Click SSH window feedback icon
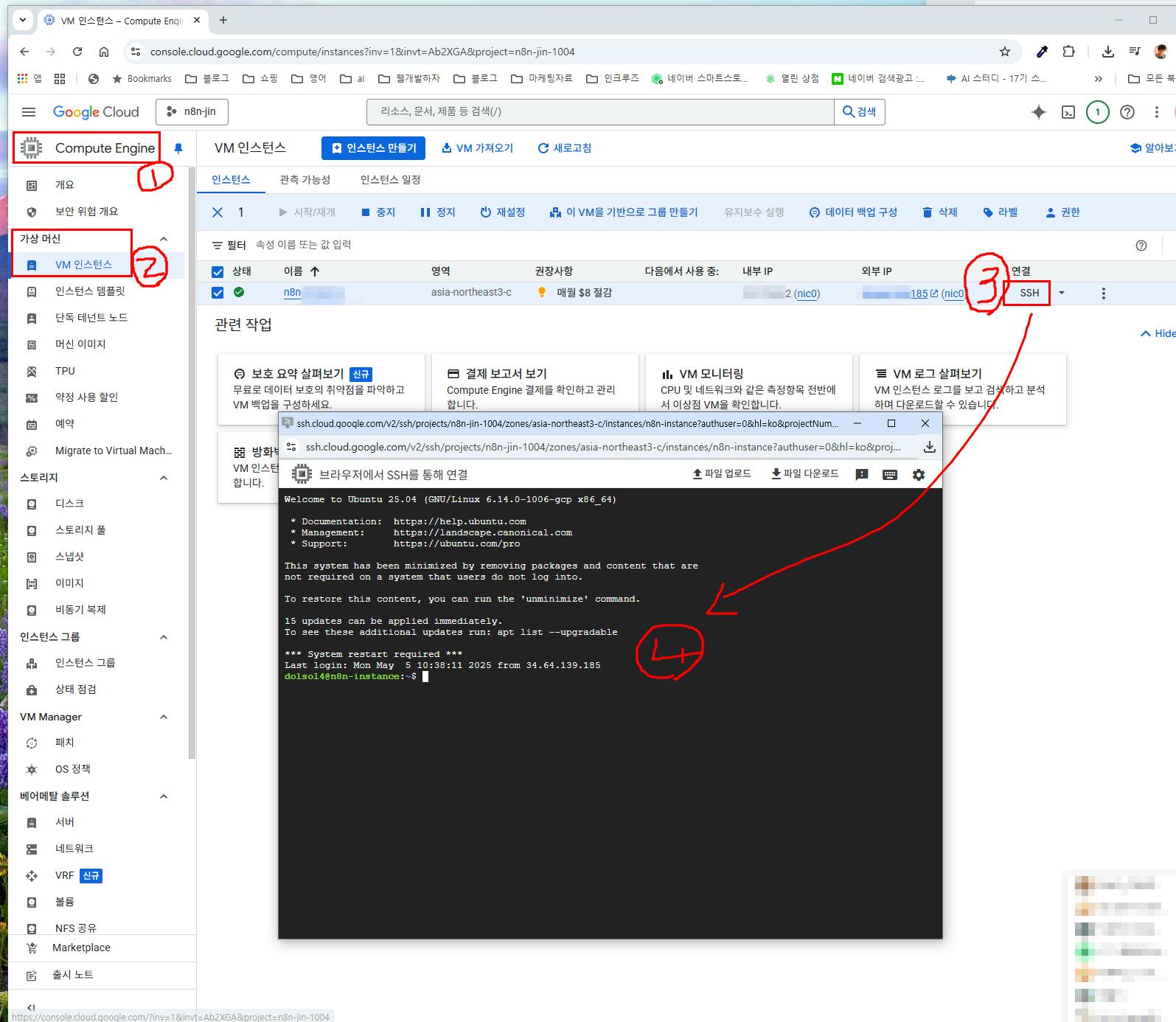The width and height of the screenshot is (1176, 1022). pyautogui.click(x=861, y=475)
